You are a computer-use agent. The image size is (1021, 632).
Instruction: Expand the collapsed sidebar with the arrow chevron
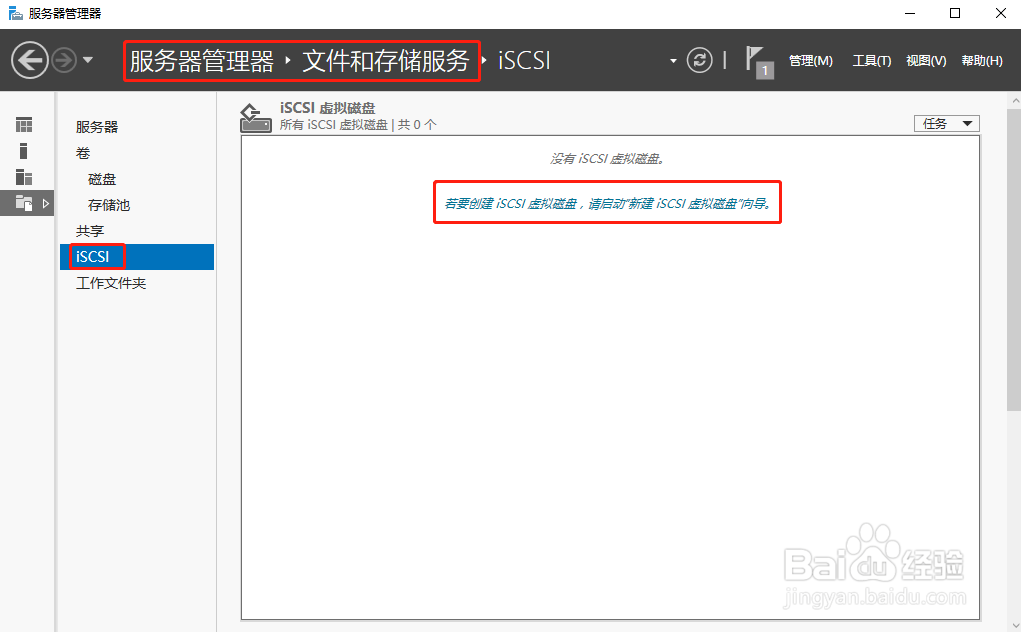point(45,202)
